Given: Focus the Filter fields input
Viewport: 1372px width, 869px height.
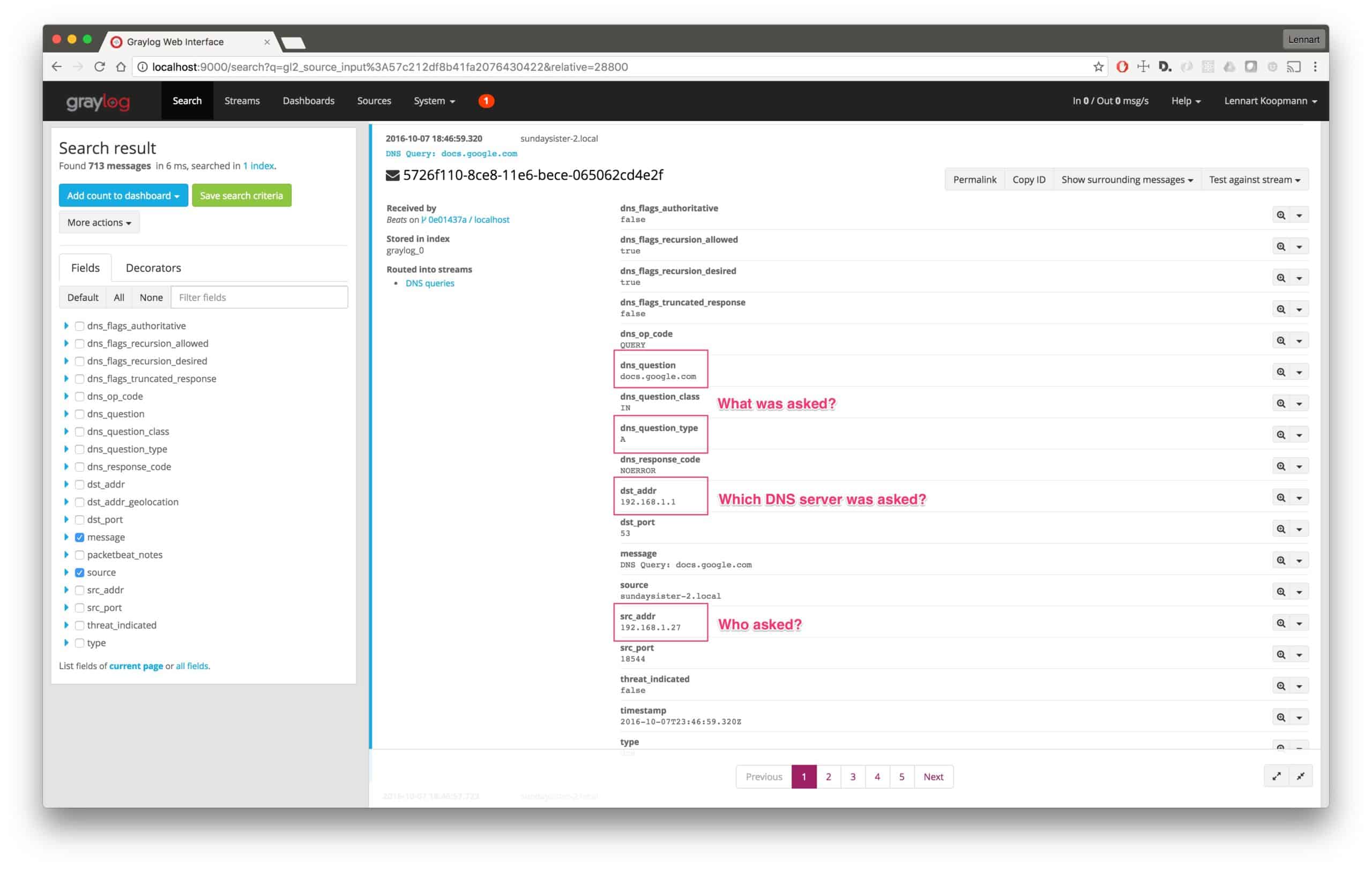Looking at the screenshot, I should coord(259,298).
